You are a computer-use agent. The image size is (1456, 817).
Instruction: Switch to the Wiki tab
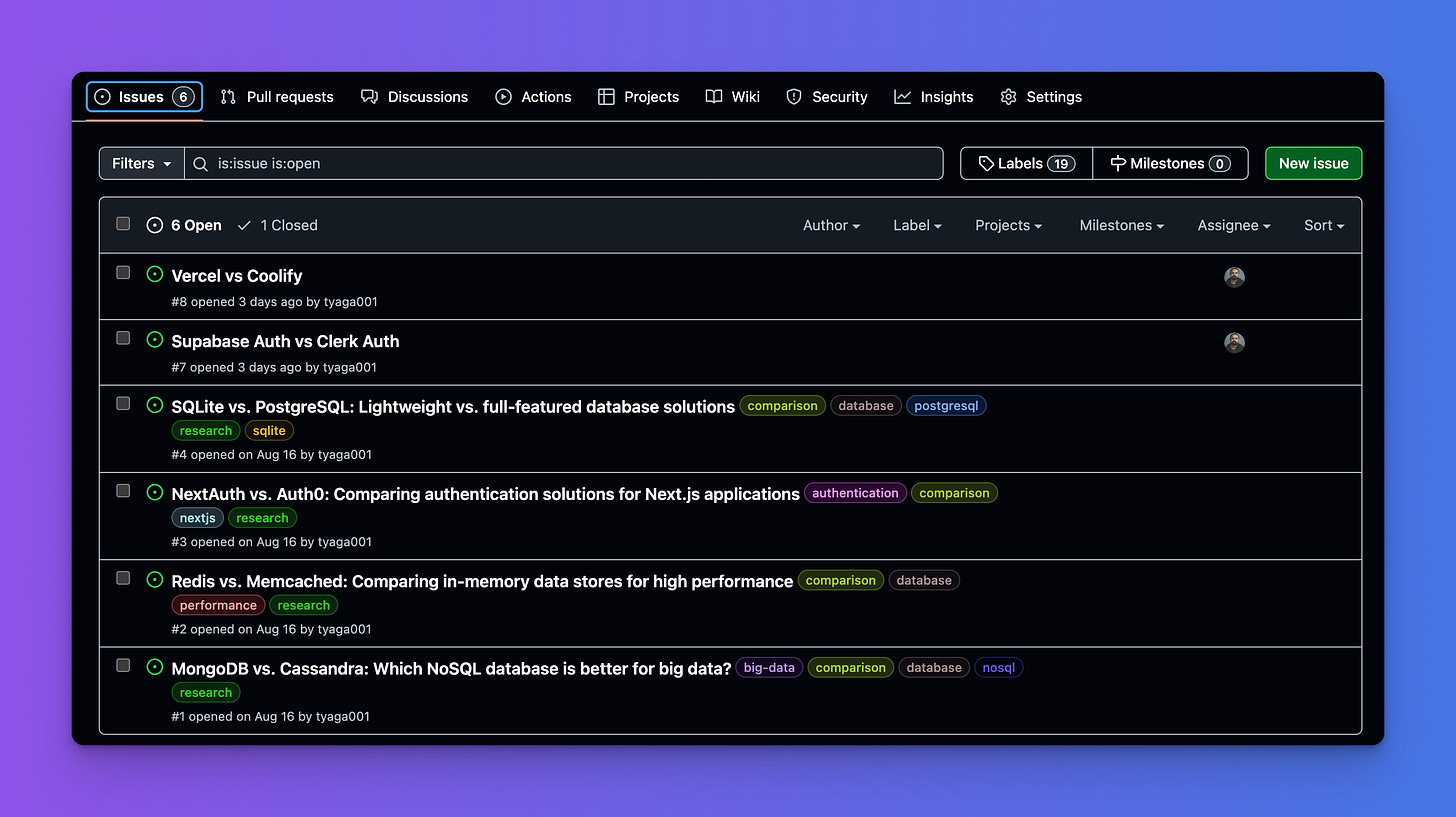[732, 97]
